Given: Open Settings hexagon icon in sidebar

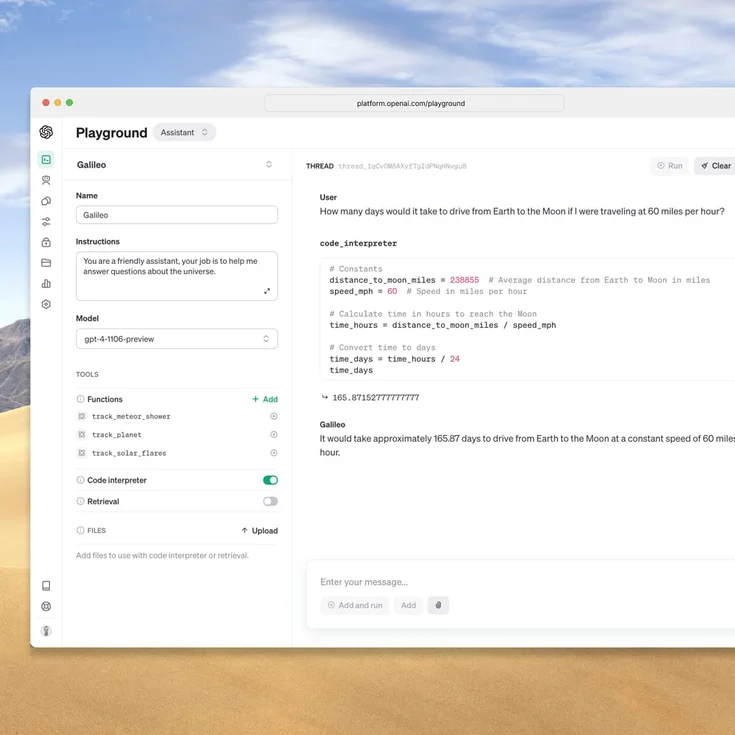Looking at the screenshot, I should 46,305.
